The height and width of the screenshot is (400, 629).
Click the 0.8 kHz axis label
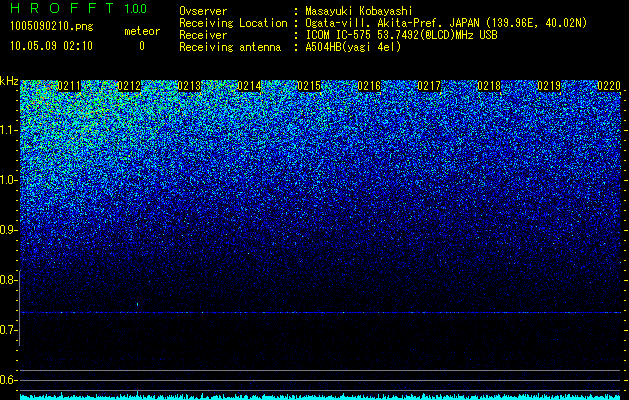pos(9,280)
